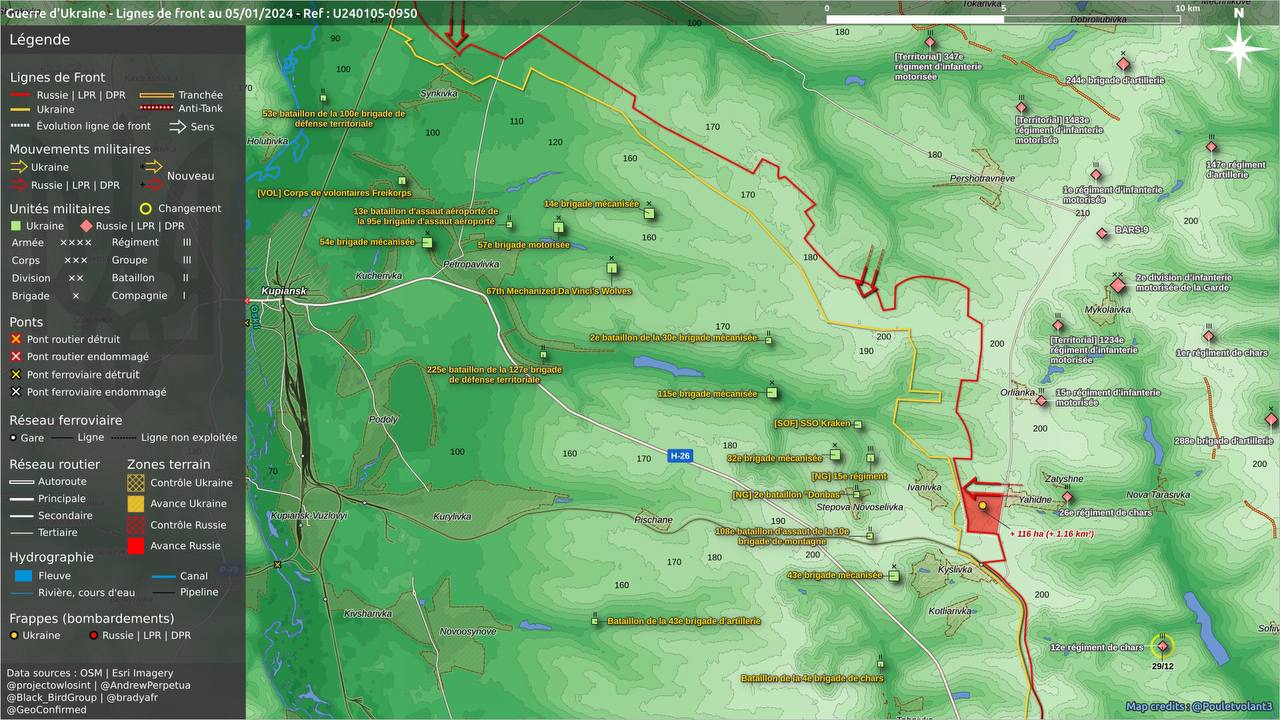Image resolution: width=1280 pixels, height=720 pixels.
Task: Click the @GeoConfirmed source handle
Action: [x=46, y=710]
